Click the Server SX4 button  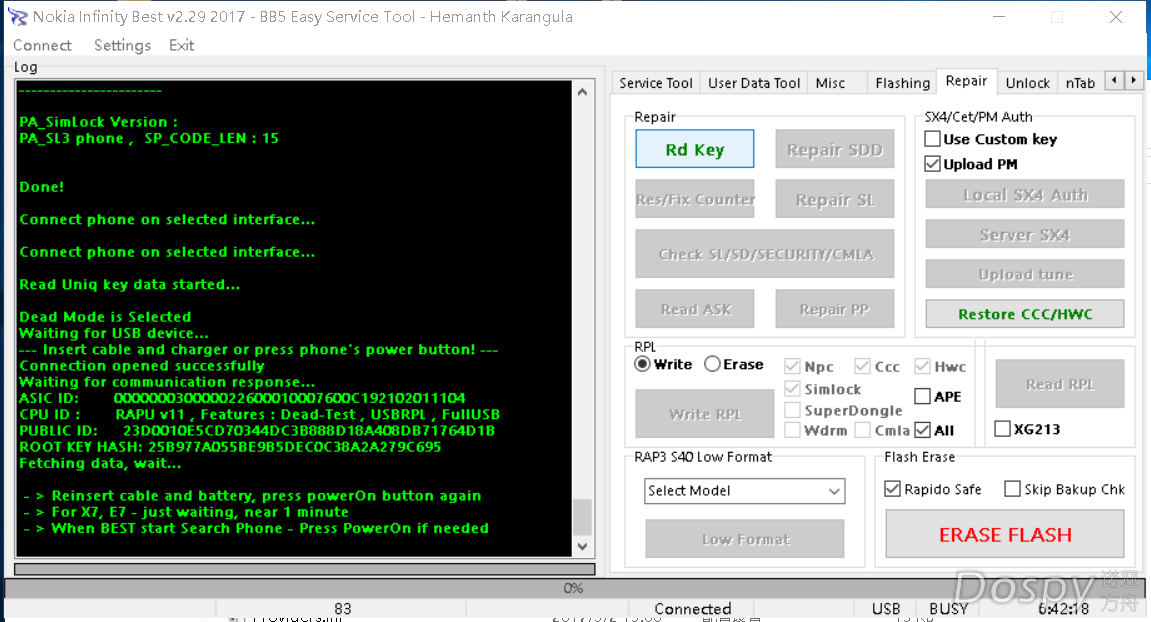[x=1025, y=234]
